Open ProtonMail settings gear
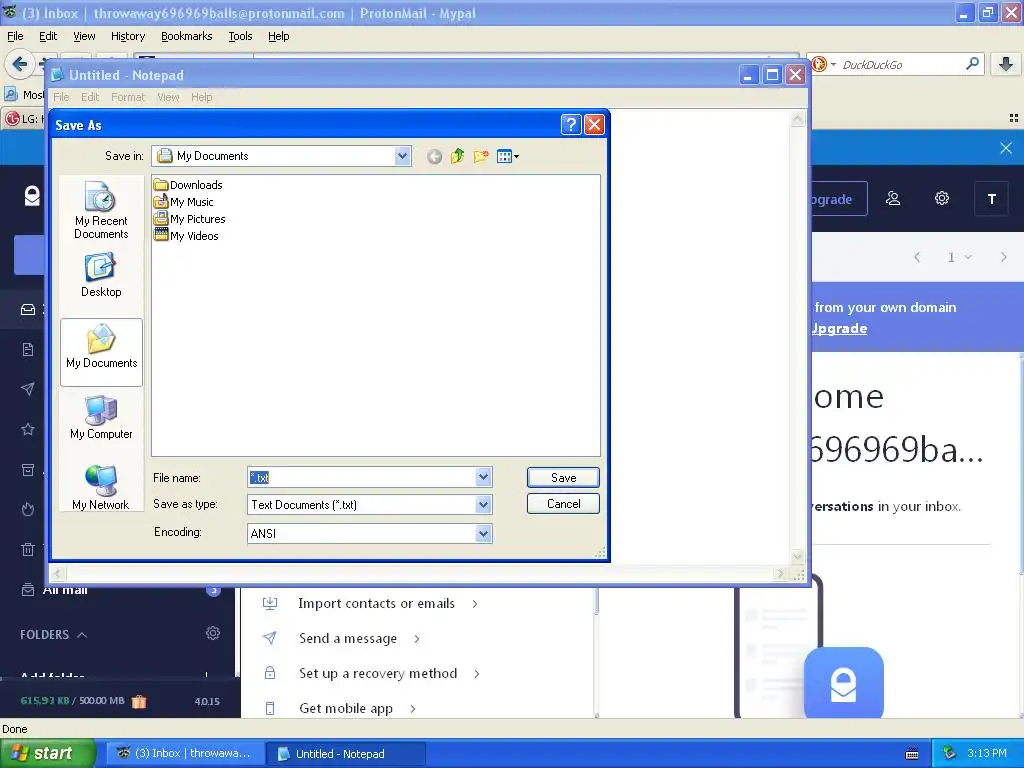The height and width of the screenshot is (768, 1024). pos(941,199)
